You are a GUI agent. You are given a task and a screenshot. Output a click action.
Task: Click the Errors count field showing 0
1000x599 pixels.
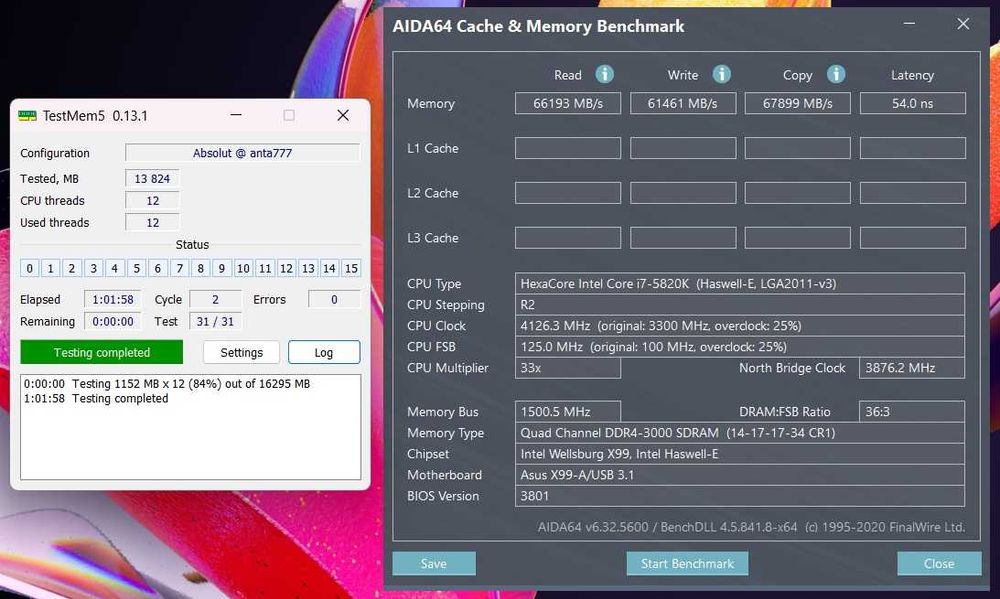pyautogui.click(x=334, y=299)
